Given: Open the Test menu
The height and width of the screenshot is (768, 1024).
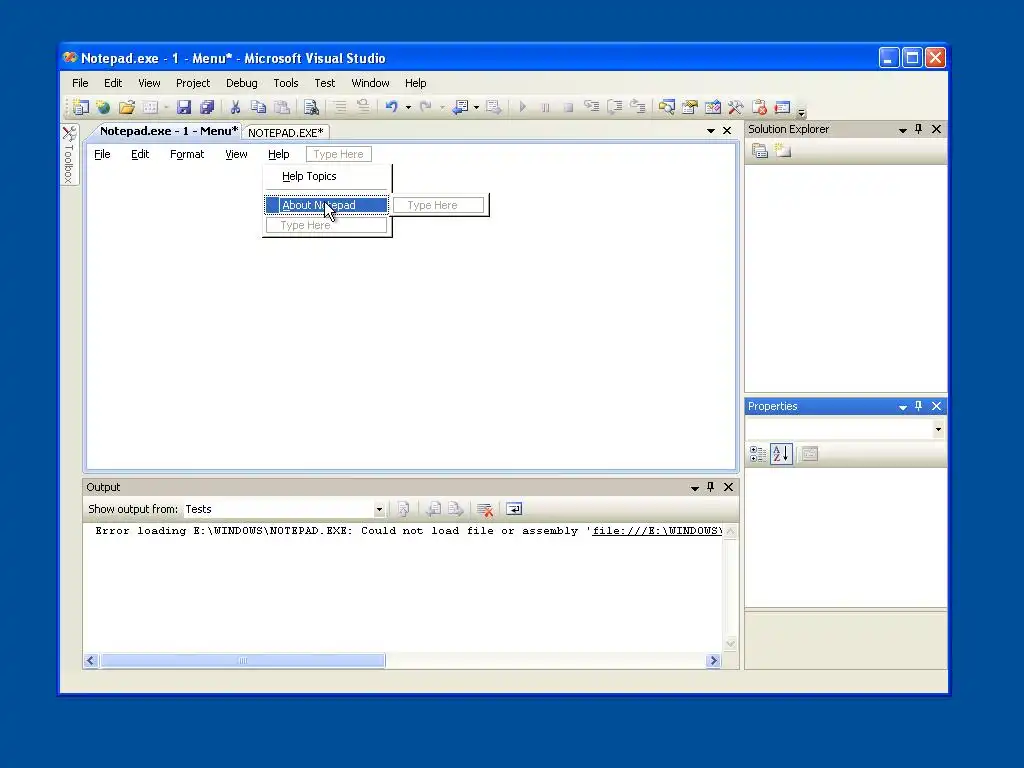Looking at the screenshot, I should point(324,83).
